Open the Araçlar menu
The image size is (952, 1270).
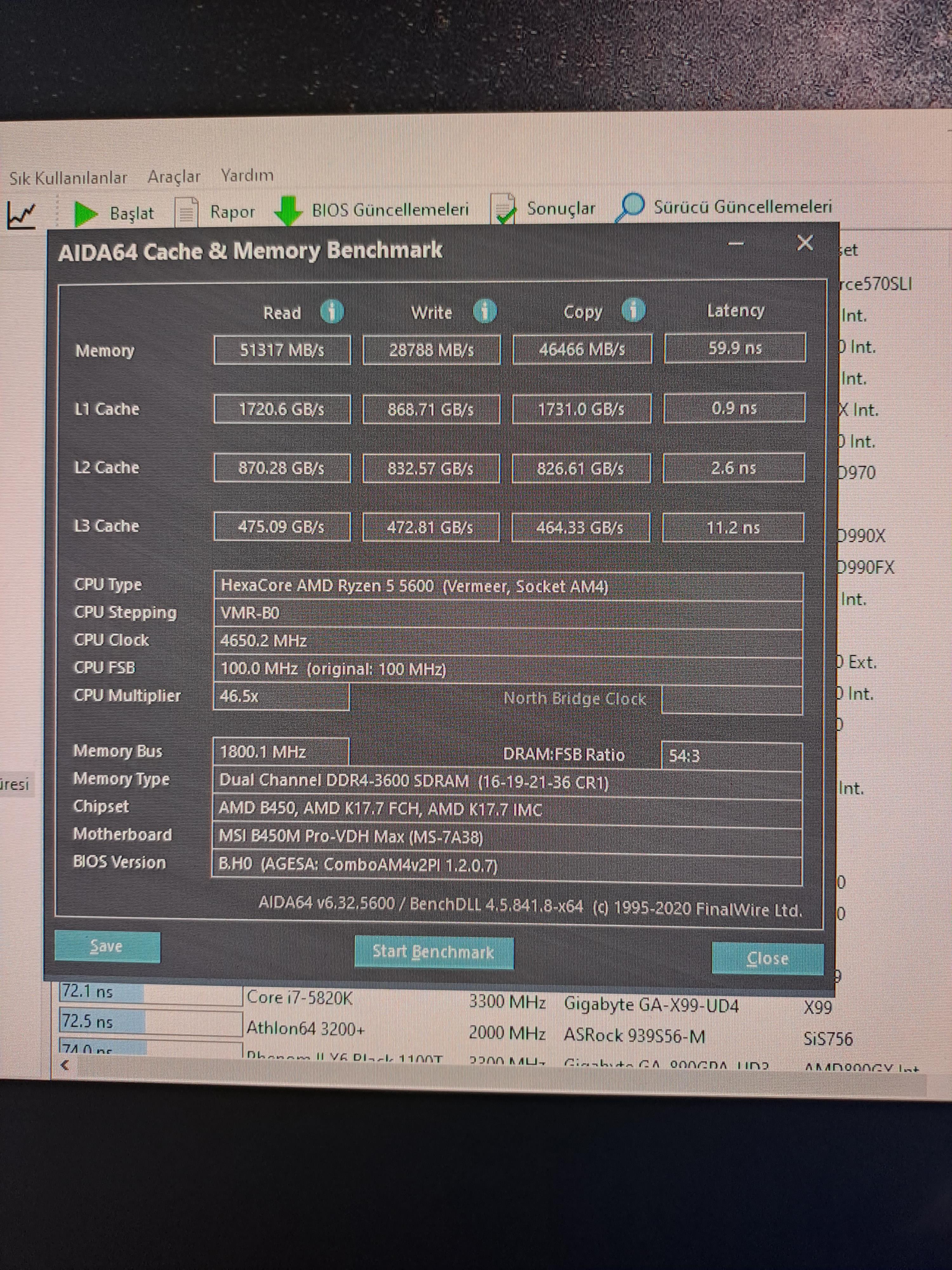174,177
